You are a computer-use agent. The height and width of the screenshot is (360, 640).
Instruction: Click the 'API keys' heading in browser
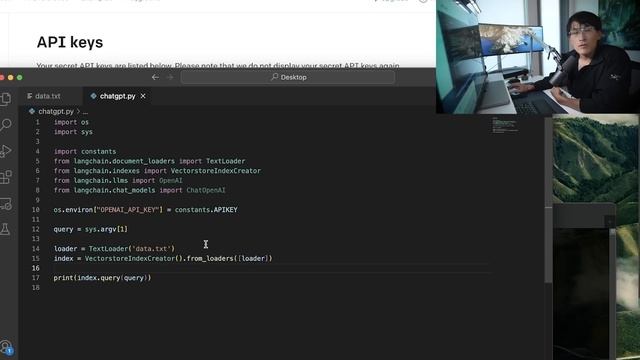[x=70, y=42]
